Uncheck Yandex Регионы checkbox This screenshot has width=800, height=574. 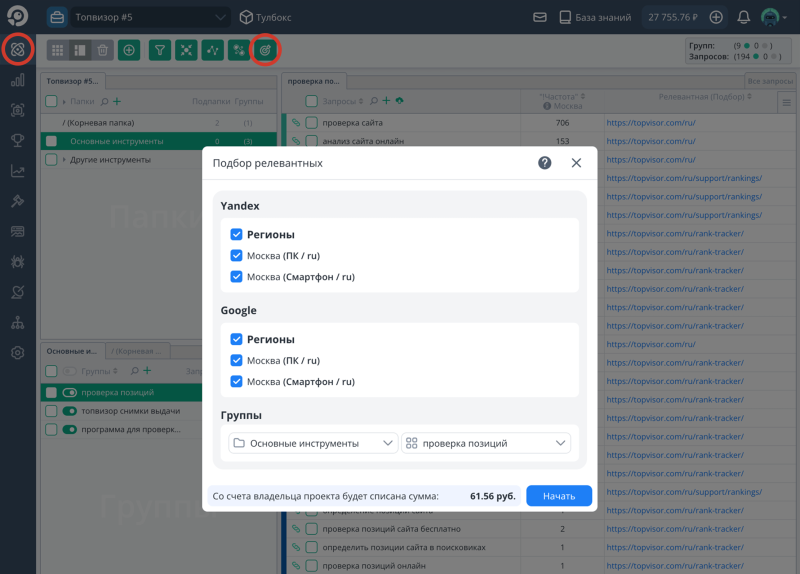click(236, 234)
